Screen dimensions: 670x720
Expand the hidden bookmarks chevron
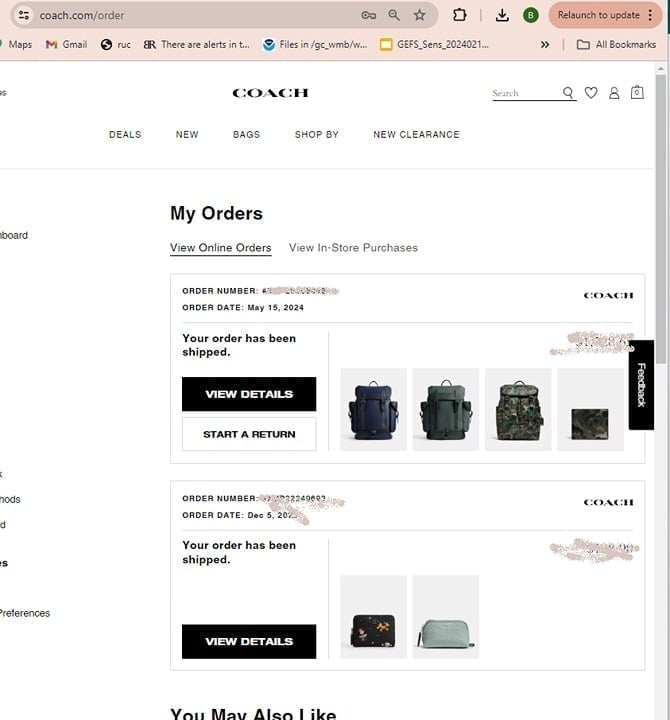(x=545, y=44)
